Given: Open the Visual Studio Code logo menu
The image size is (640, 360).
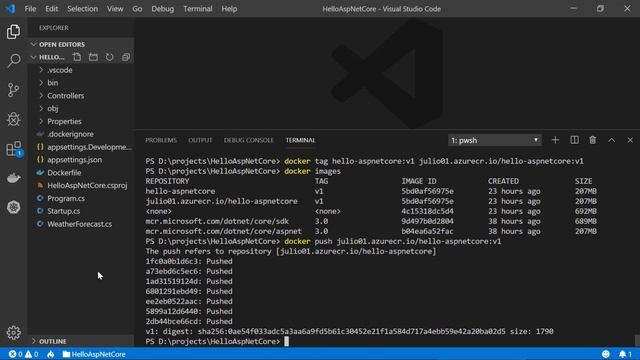Looking at the screenshot, I should coord(10,9).
